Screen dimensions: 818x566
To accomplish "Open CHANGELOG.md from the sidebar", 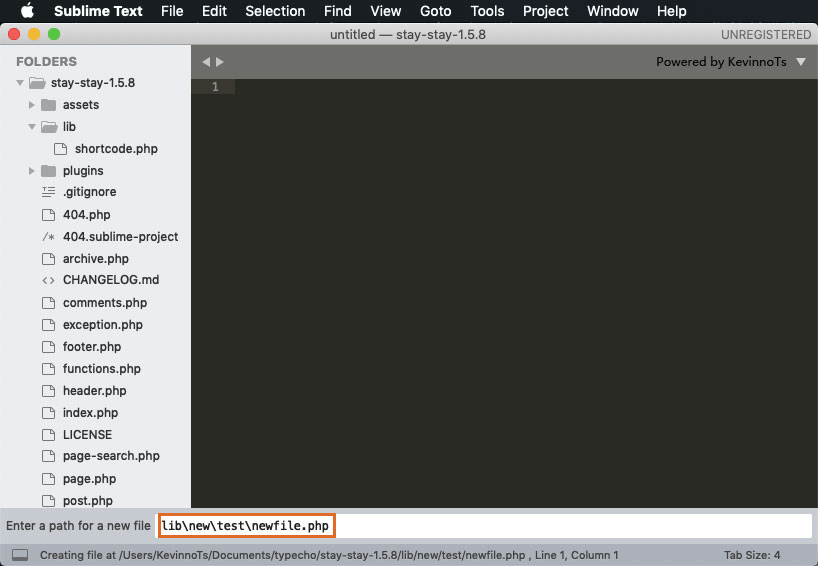I will [111, 280].
